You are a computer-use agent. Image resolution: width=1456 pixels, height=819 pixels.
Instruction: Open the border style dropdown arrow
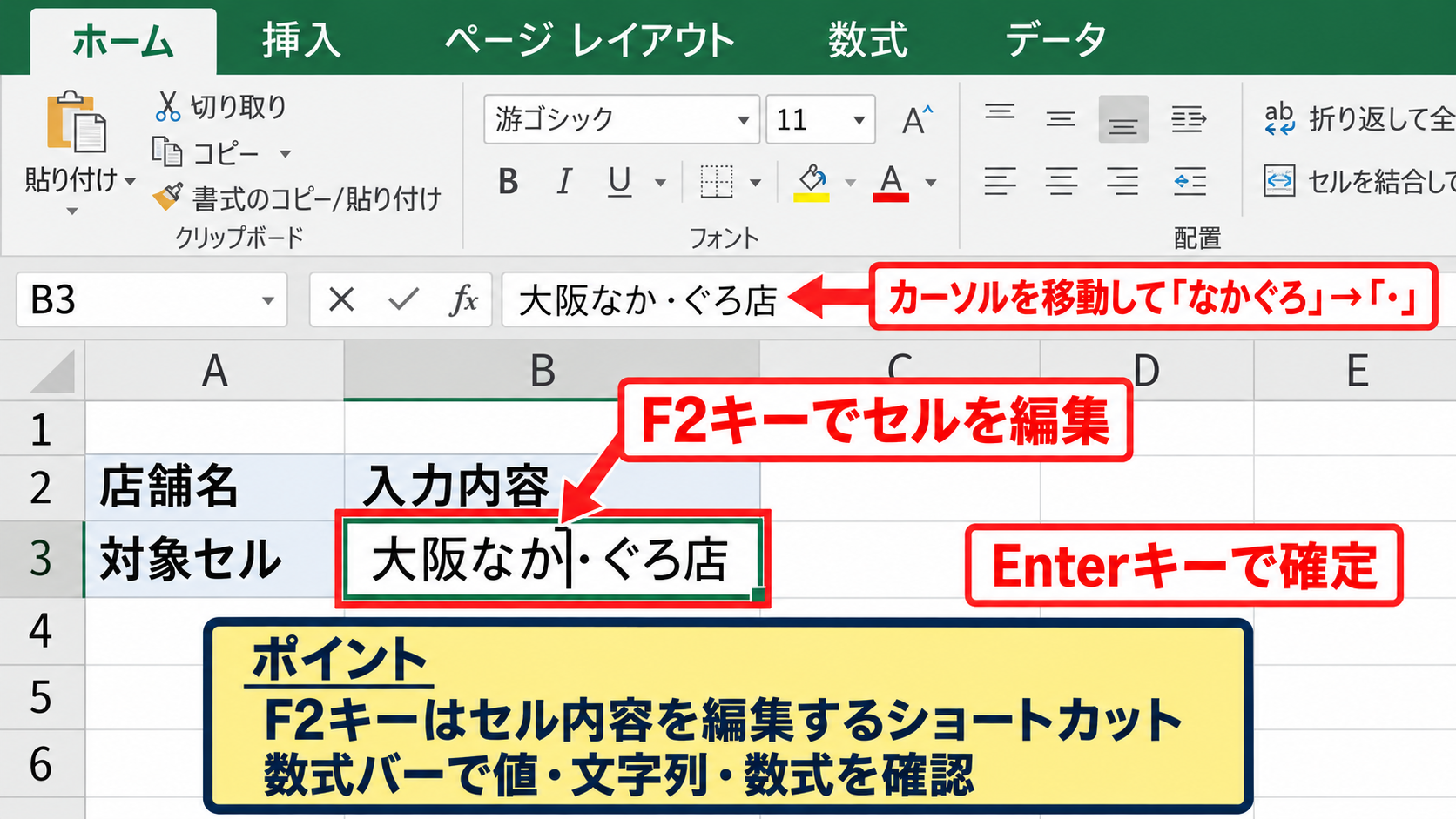tap(755, 183)
